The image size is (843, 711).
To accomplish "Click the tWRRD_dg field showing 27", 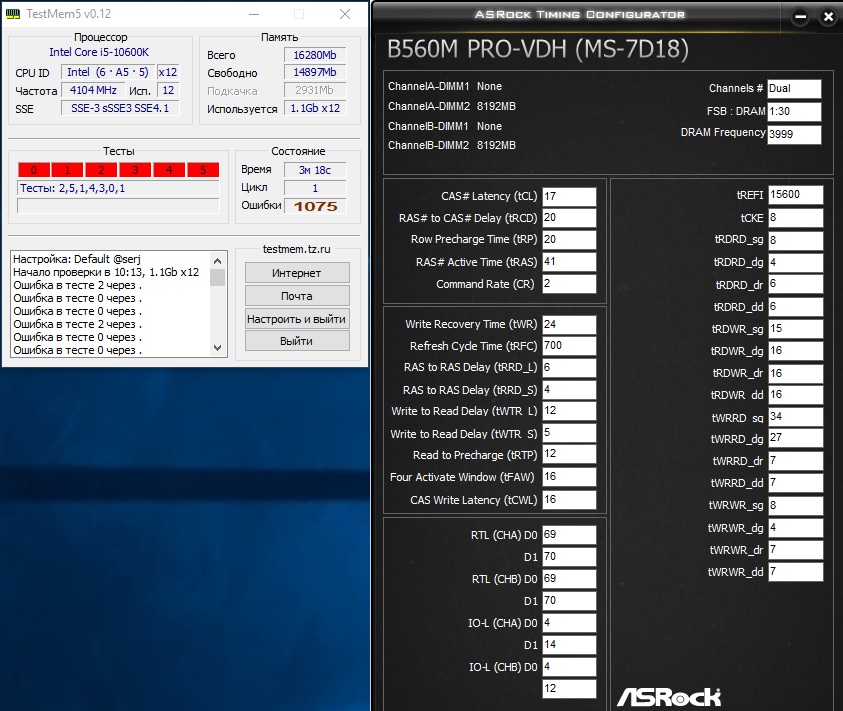I will pyautogui.click(x=796, y=438).
